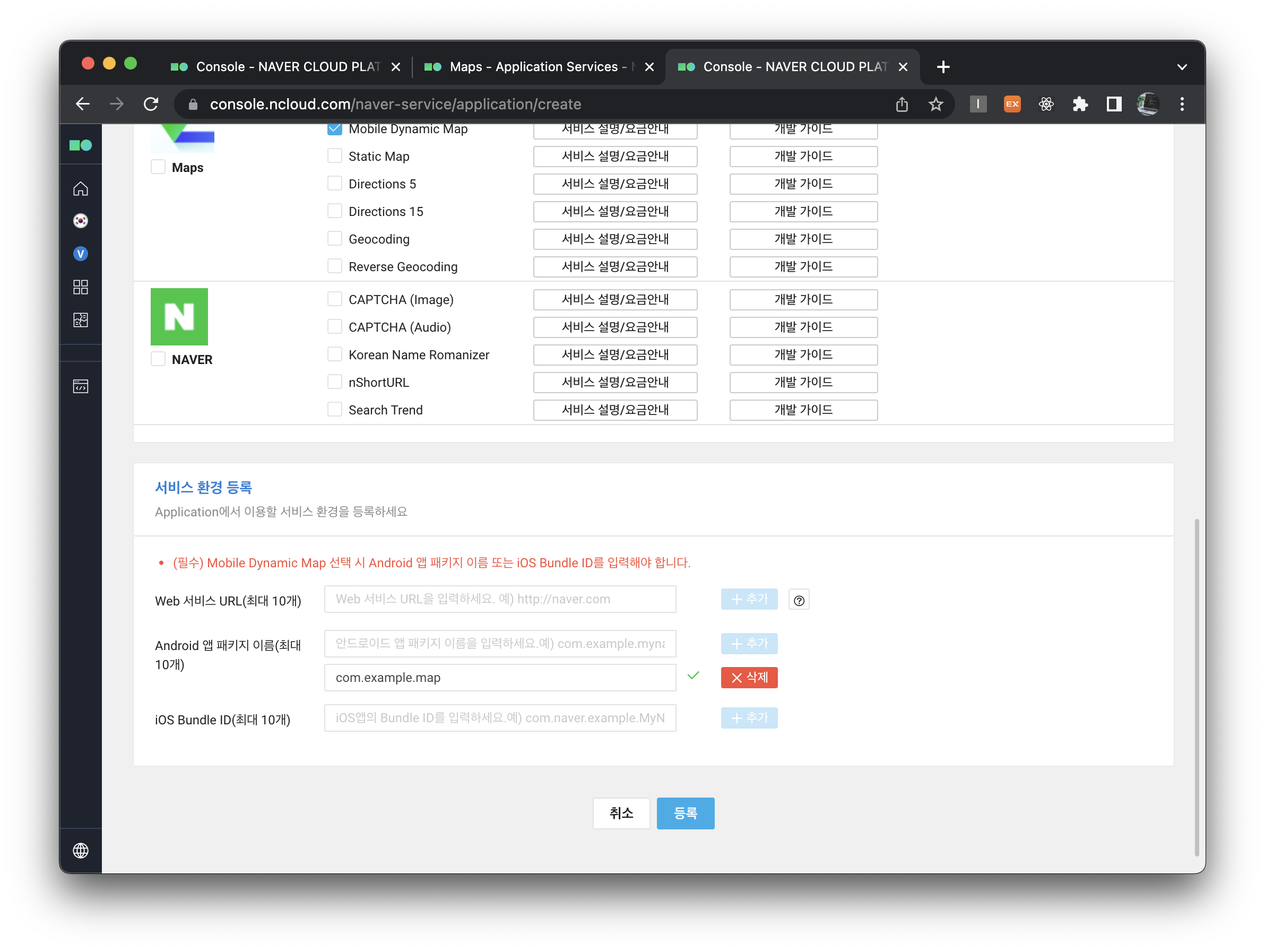Reload the page
Viewport: 1265px width, 952px height.
[151, 104]
